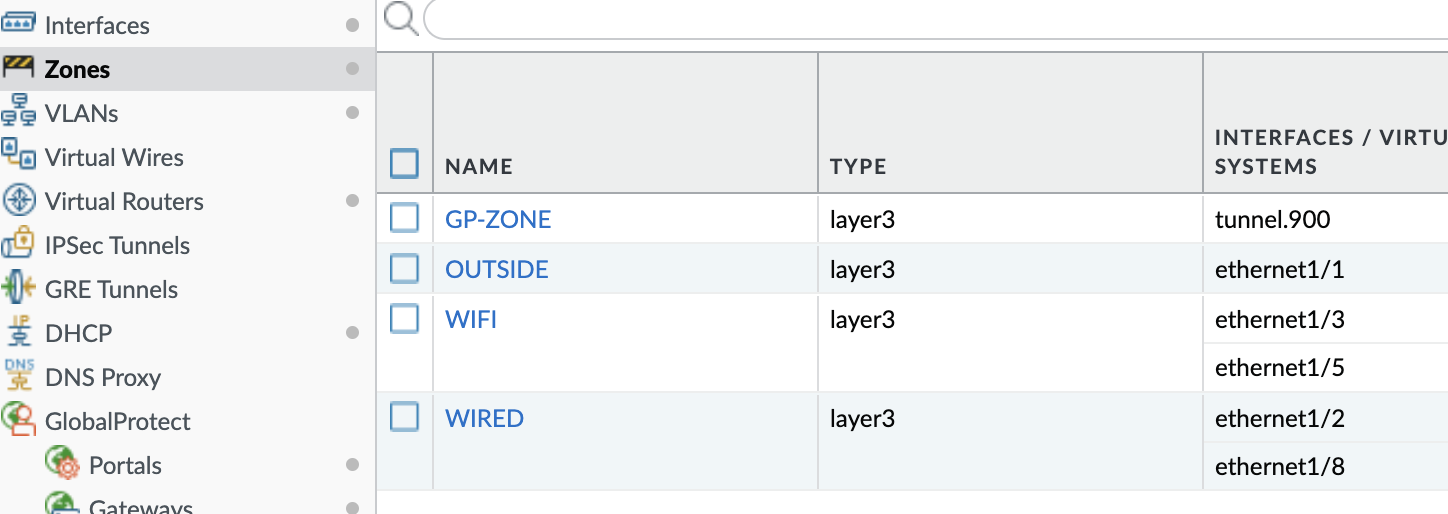The height and width of the screenshot is (514, 1448).
Task: Click the VLANs network icon
Action: [x=19, y=112]
